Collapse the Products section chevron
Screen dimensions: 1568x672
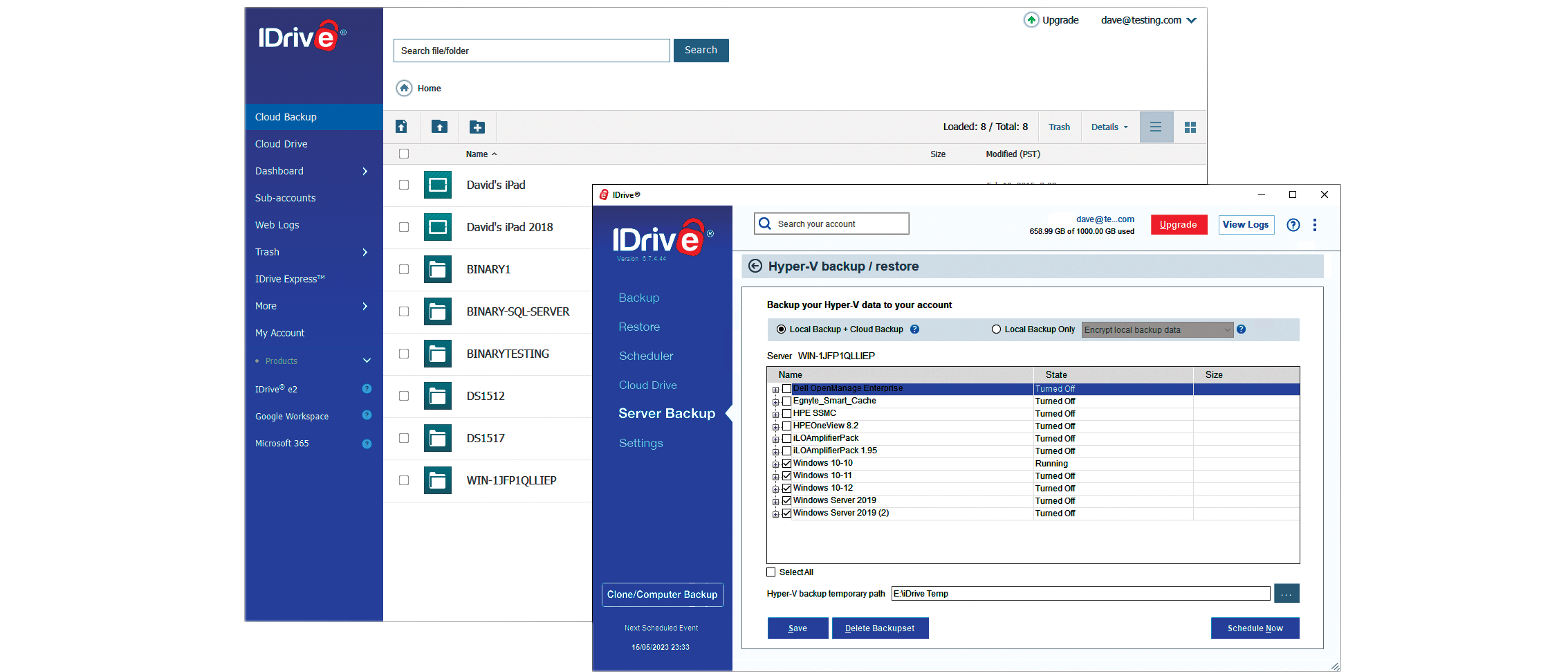click(x=367, y=361)
